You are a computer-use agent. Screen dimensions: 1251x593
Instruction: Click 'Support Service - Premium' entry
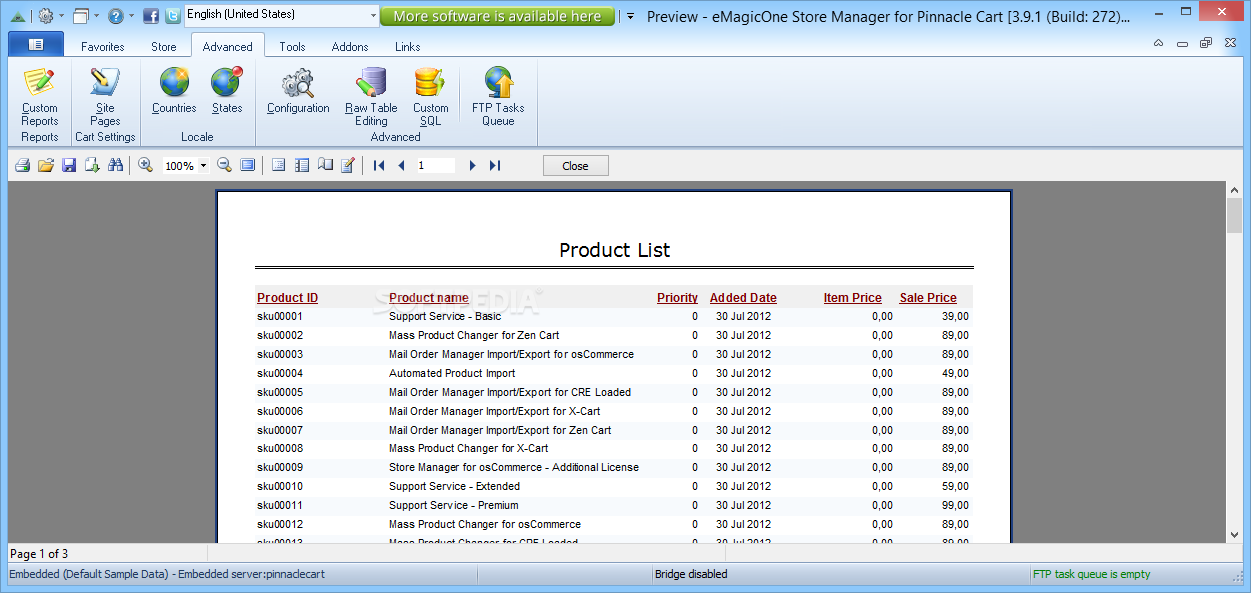[x=454, y=505]
